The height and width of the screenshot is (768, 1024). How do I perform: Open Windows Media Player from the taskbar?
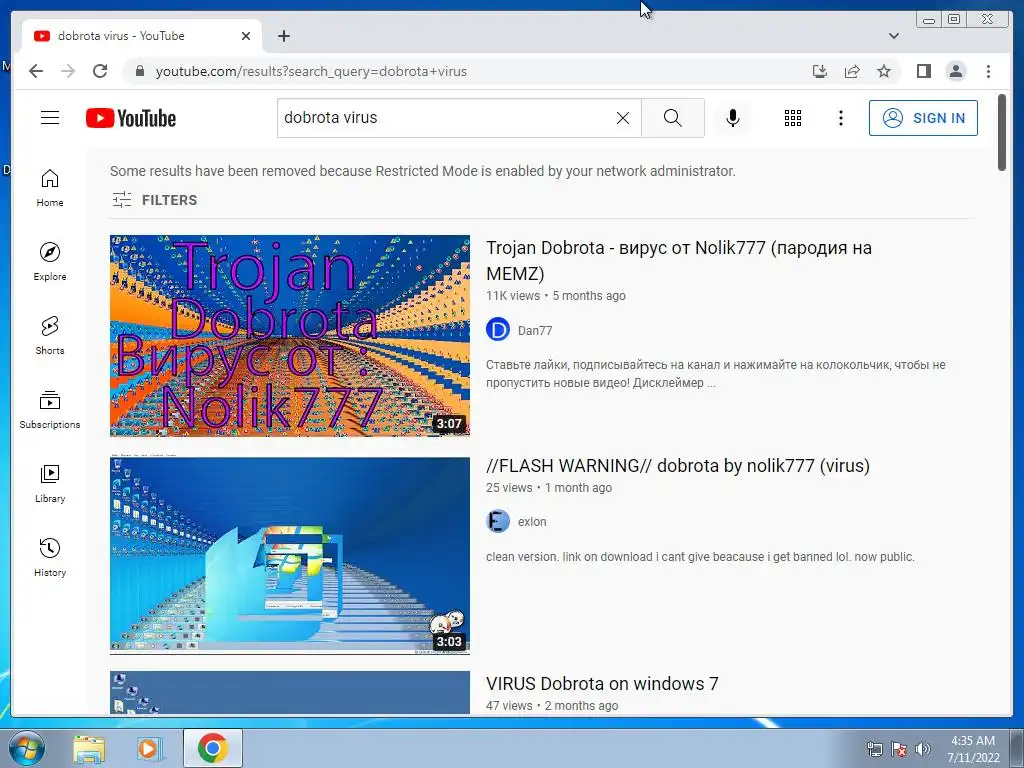[149, 748]
